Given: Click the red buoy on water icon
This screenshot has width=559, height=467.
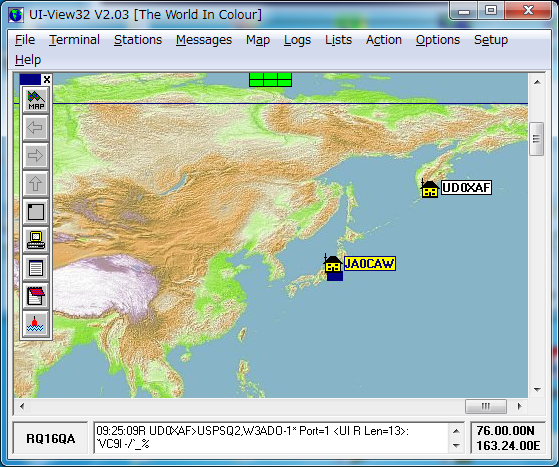Looking at the screenshot, I should coord(36,324).
